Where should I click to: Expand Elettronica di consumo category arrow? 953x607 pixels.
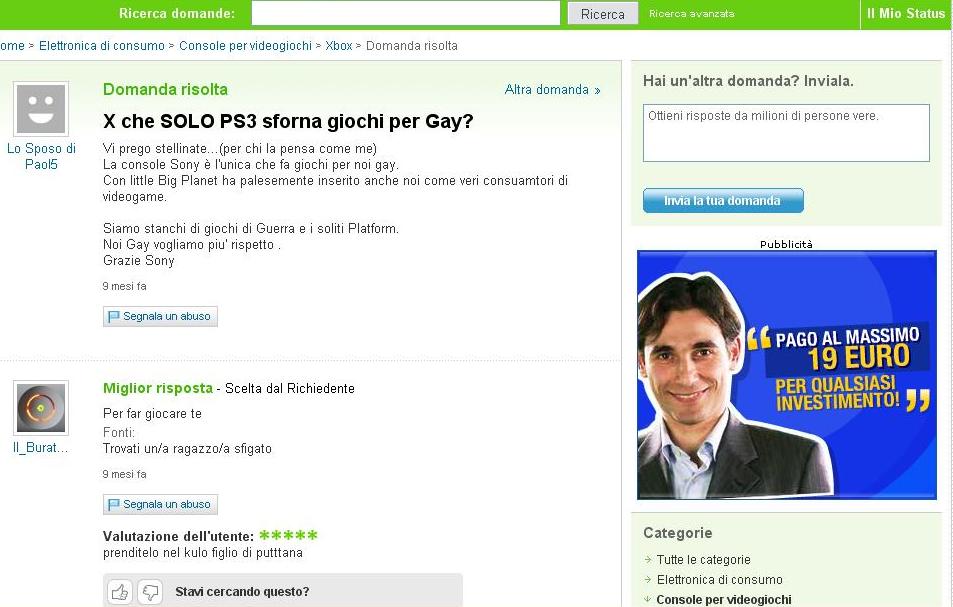click(648, 580)
